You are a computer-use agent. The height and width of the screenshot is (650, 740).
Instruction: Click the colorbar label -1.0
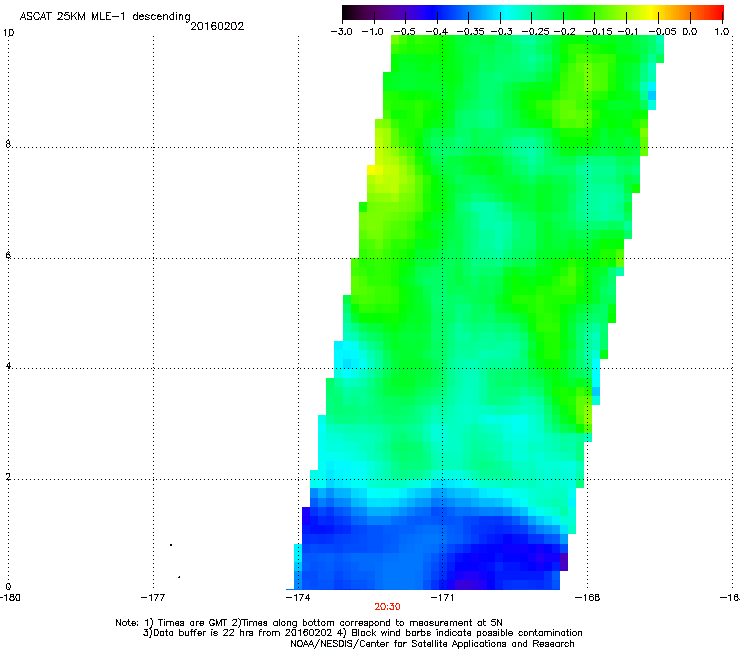tap(373, 32)
